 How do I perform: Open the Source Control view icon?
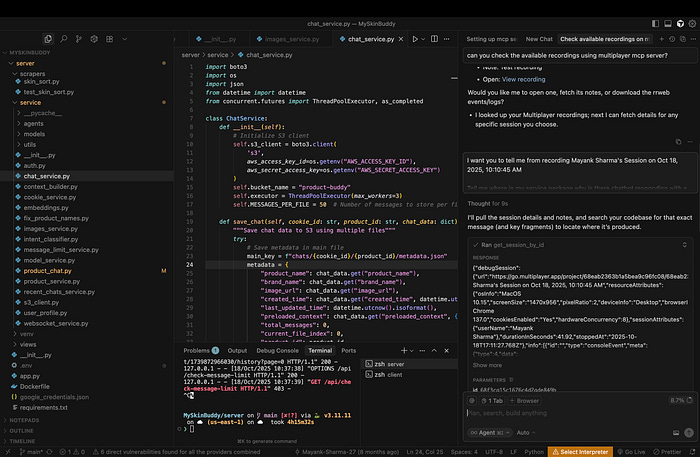tap(79, 39)
